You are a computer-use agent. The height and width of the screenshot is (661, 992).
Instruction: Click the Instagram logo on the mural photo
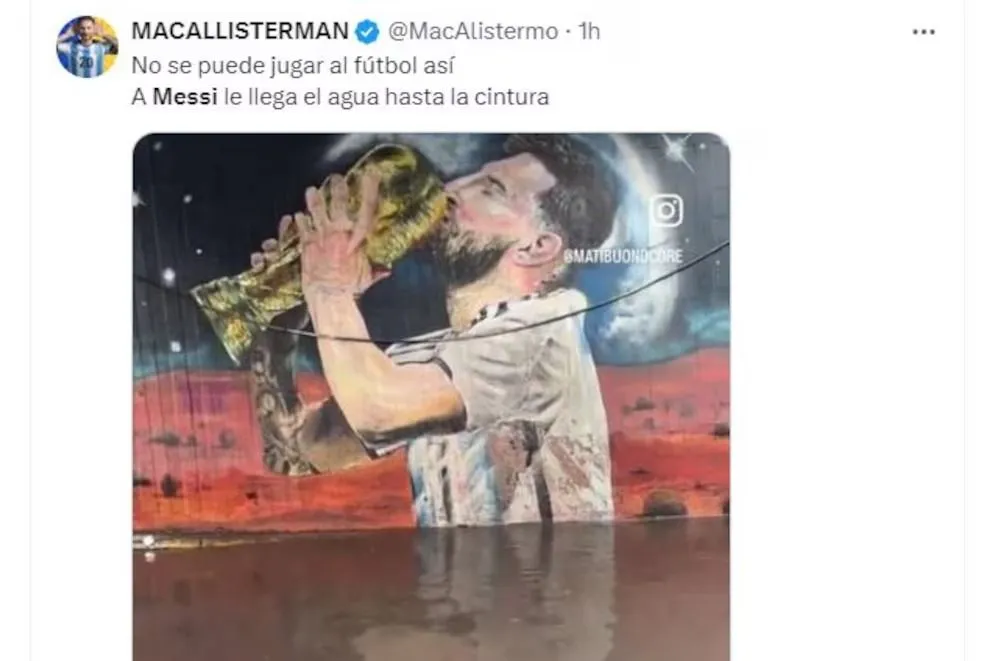click(x=666, y=211)
